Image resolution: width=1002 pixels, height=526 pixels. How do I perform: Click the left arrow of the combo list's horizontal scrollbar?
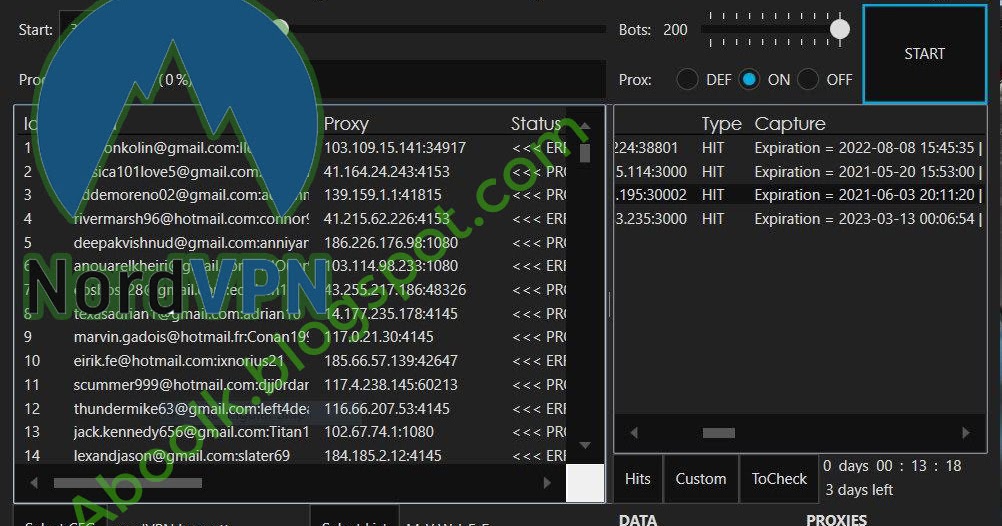[x=33, y=483]
